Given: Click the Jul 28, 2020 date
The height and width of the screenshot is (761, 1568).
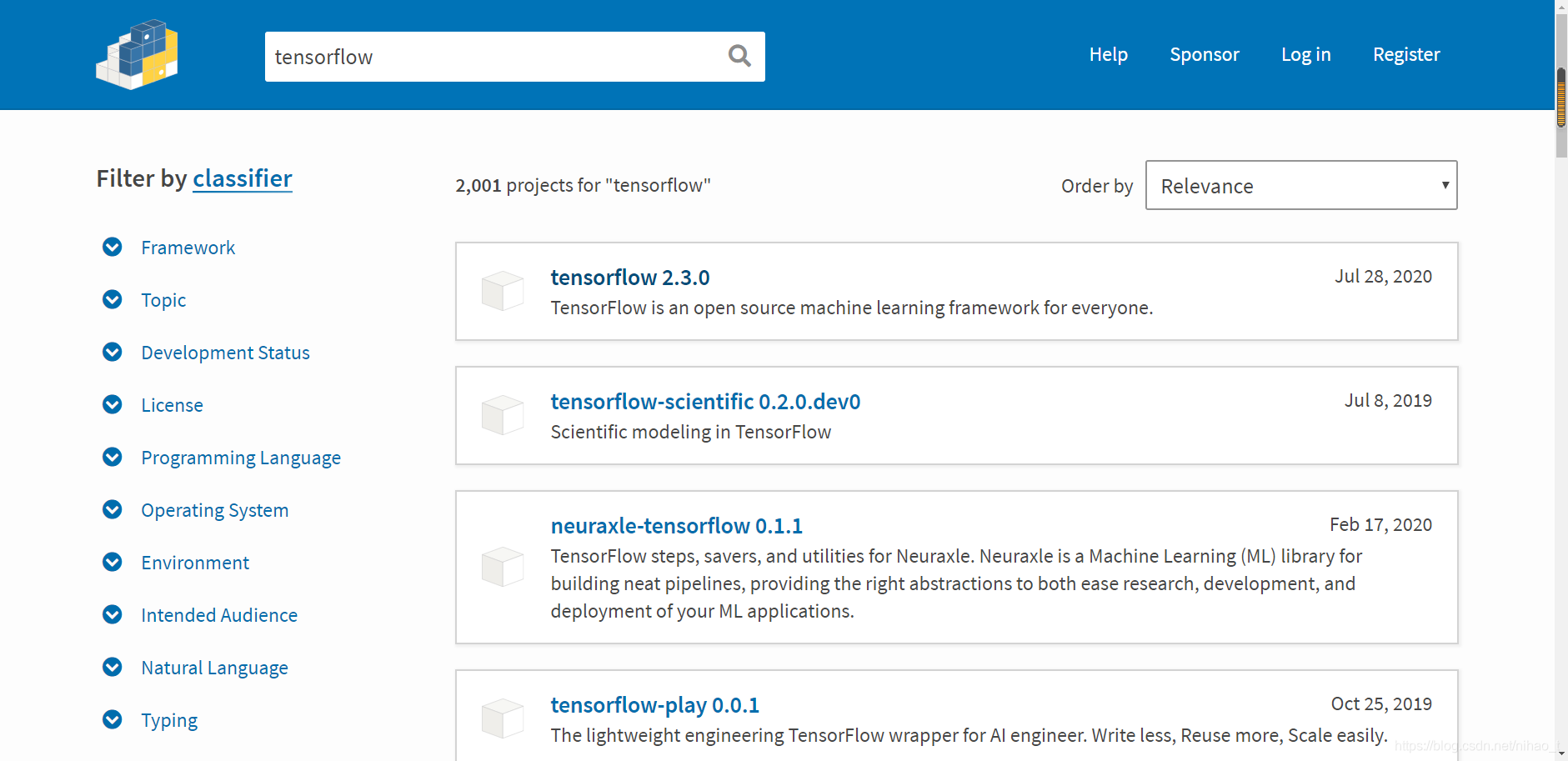Looking at the screenshot, I should 1383,276.
